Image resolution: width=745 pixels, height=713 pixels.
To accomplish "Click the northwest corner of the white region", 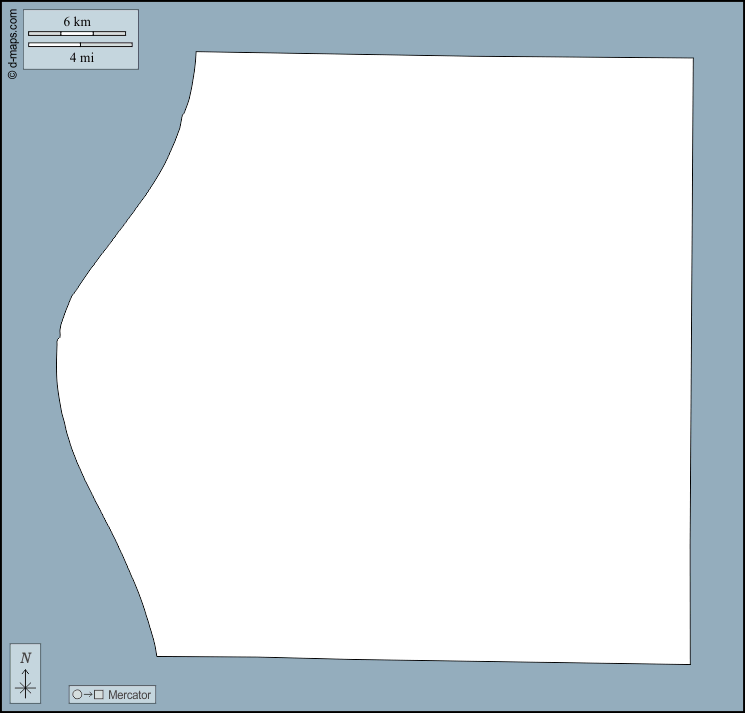I will (x=199, y=54).
